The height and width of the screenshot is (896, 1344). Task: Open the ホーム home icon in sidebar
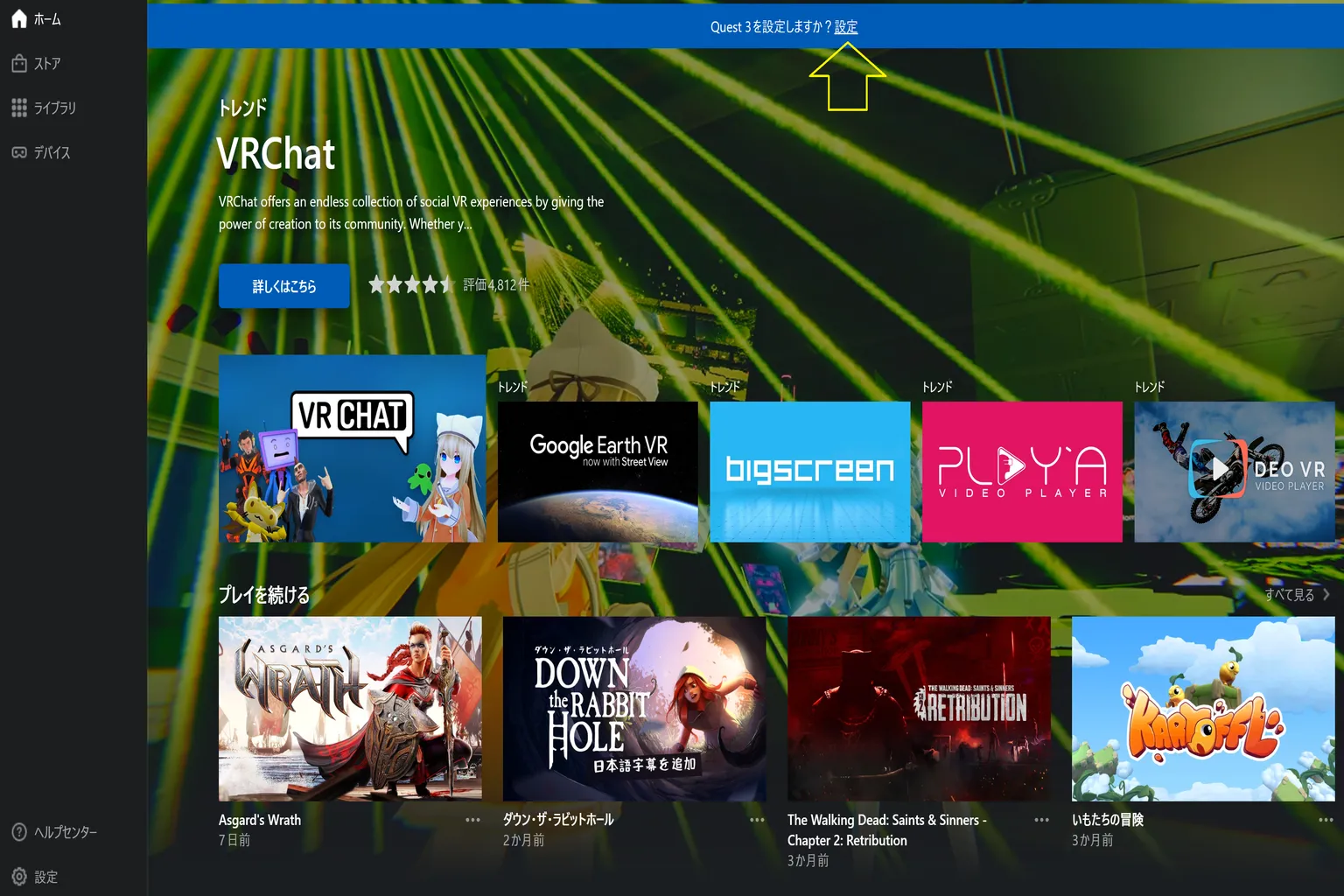point(19,18)
